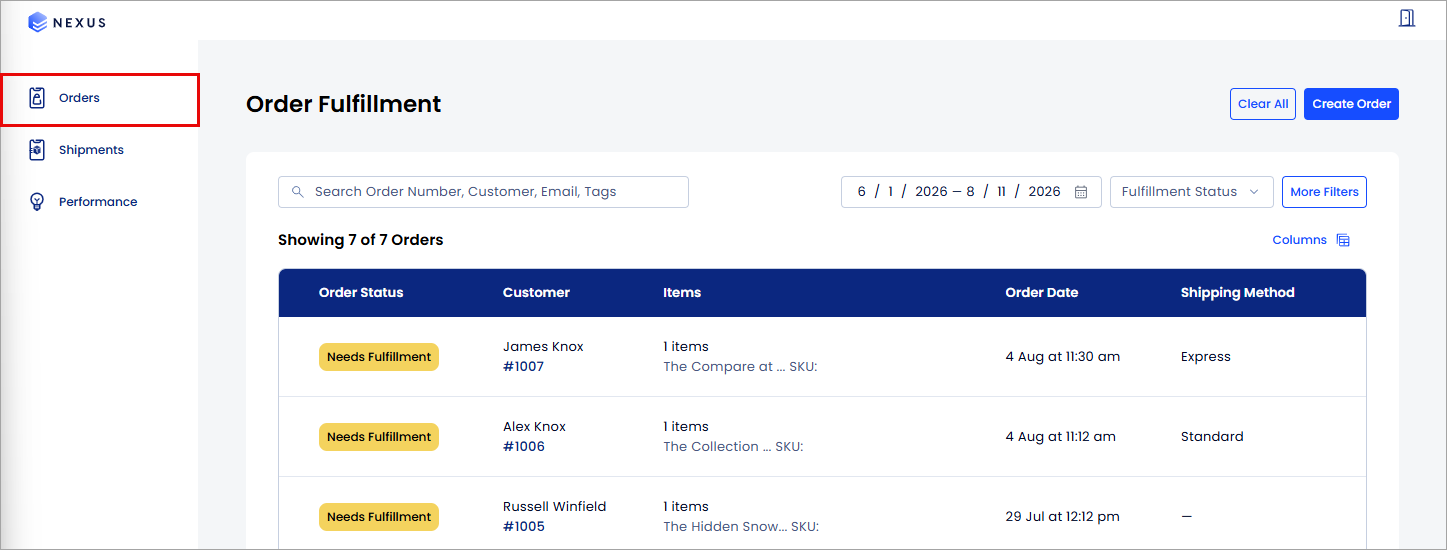
Task: Select customer name Alex Knox
Action: point(534,427)
